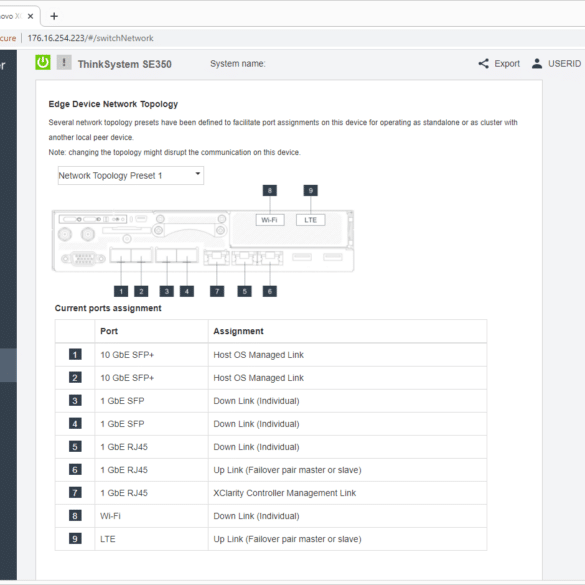
Task: Click 'Up Link (Failover pair master or slave)' for LTE
Action: [287, 539]
